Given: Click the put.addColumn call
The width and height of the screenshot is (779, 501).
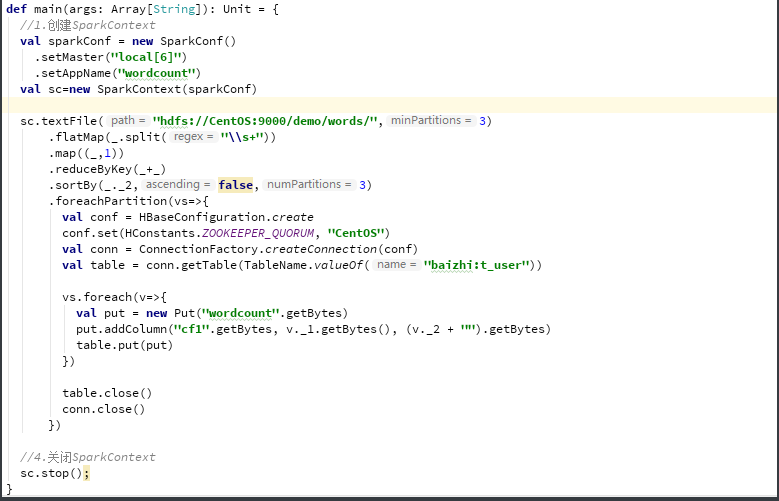Looking at the screenshot, I should [122, 329].
